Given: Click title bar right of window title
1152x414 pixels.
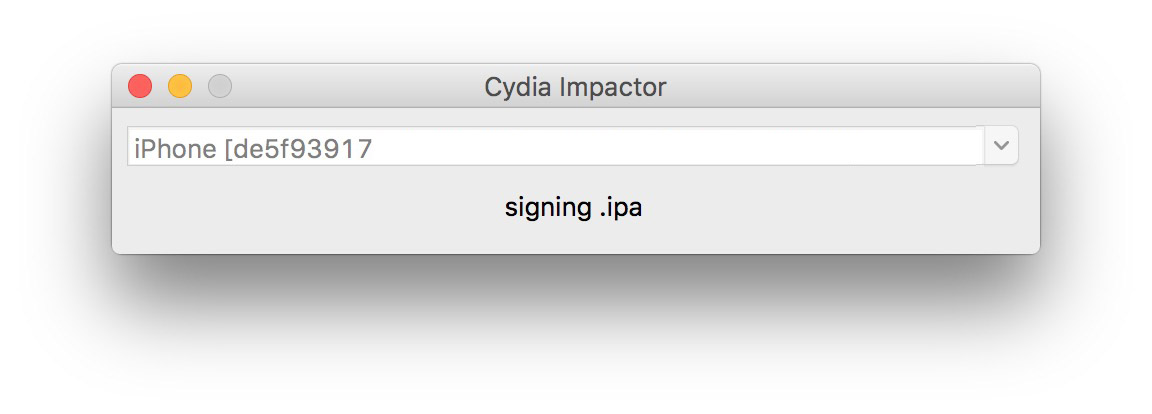Looking at the screenshot, I should pyautogui.click(x=850, y=87).
